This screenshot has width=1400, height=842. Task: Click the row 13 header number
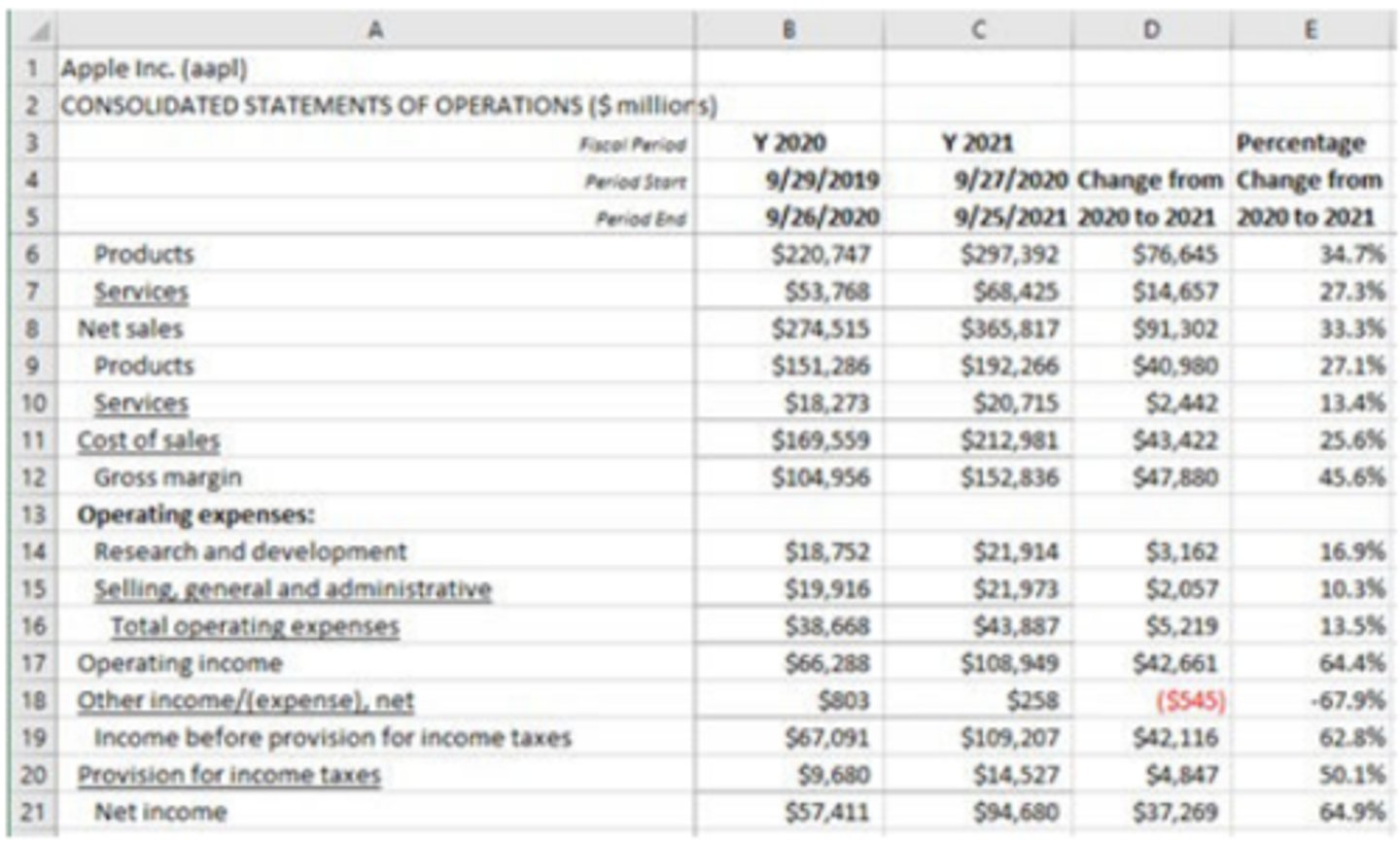[x=33, y=514]
